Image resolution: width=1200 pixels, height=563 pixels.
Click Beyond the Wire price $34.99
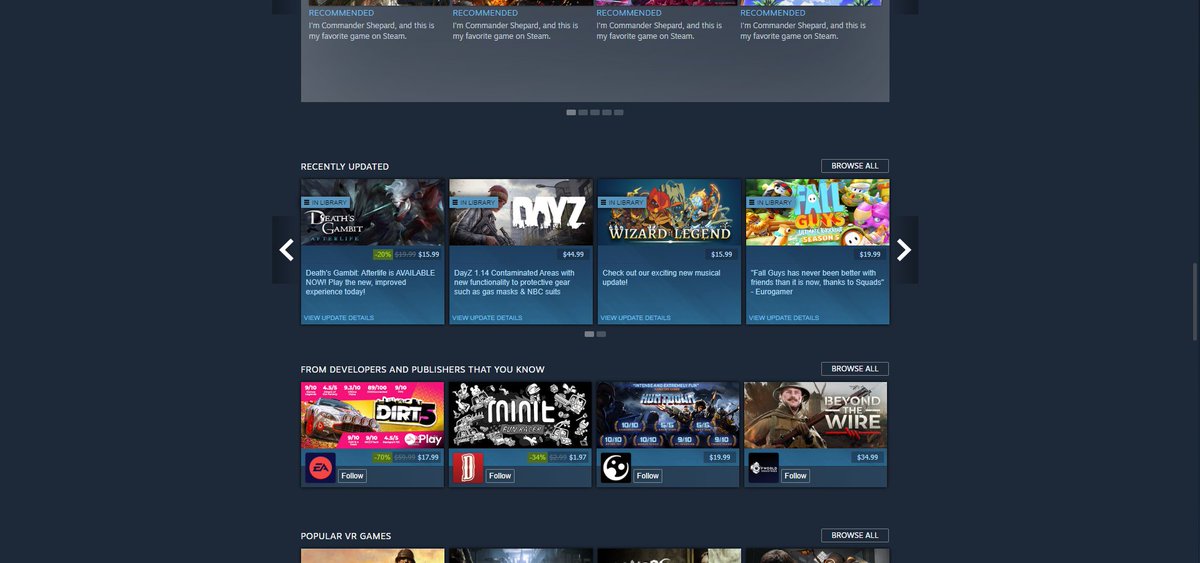point(867,457)
